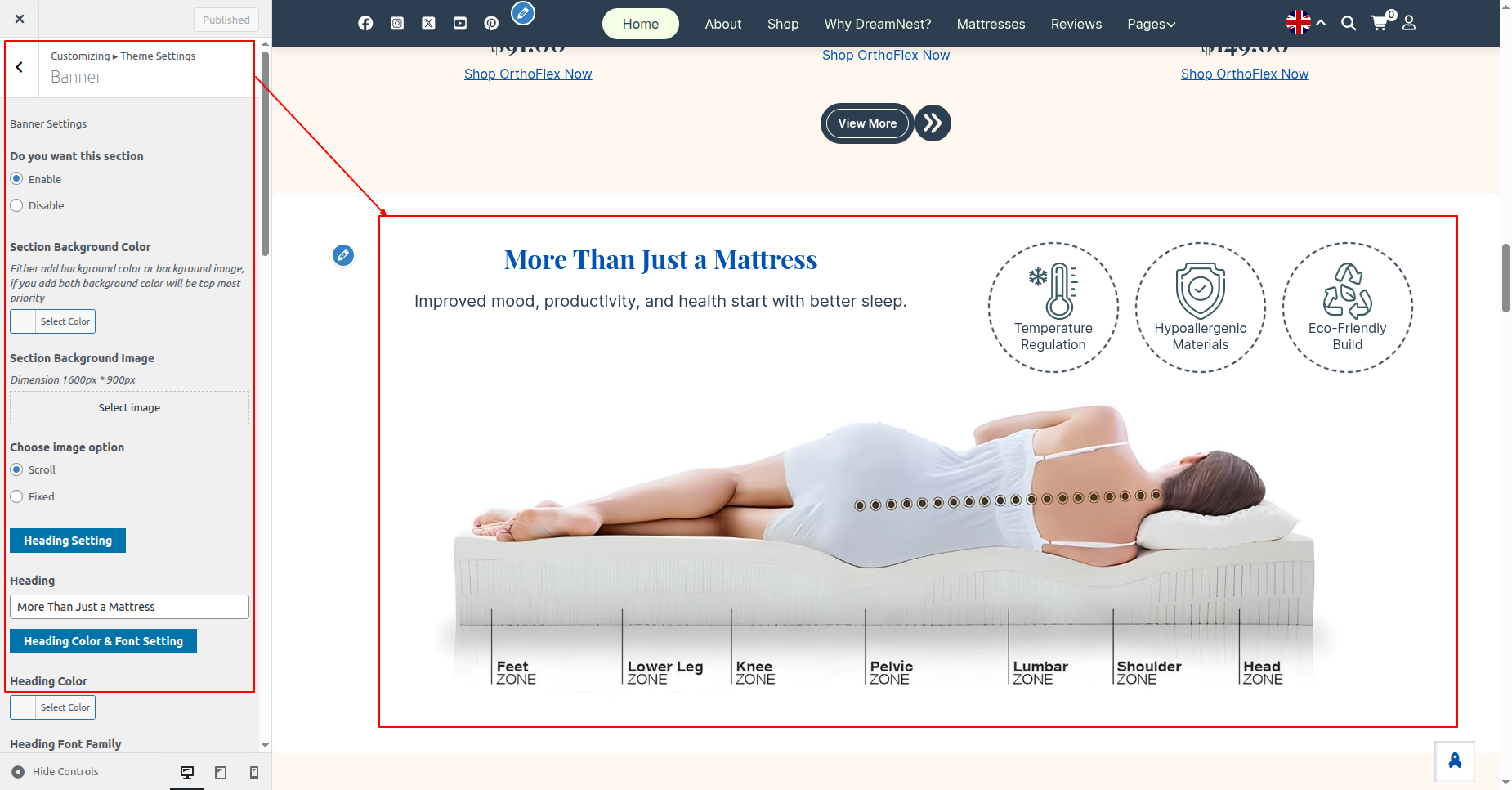Go back to Theme Settings panel
Image resolution: width=1512 pixels, height=790 pixels.
pyautogui.click(x=20, y=68)
